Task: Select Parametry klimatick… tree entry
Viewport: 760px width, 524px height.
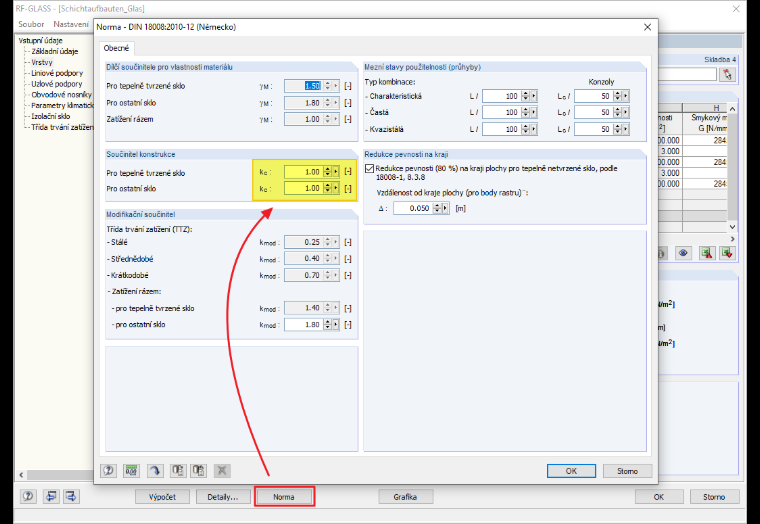Action: [62, 105]
